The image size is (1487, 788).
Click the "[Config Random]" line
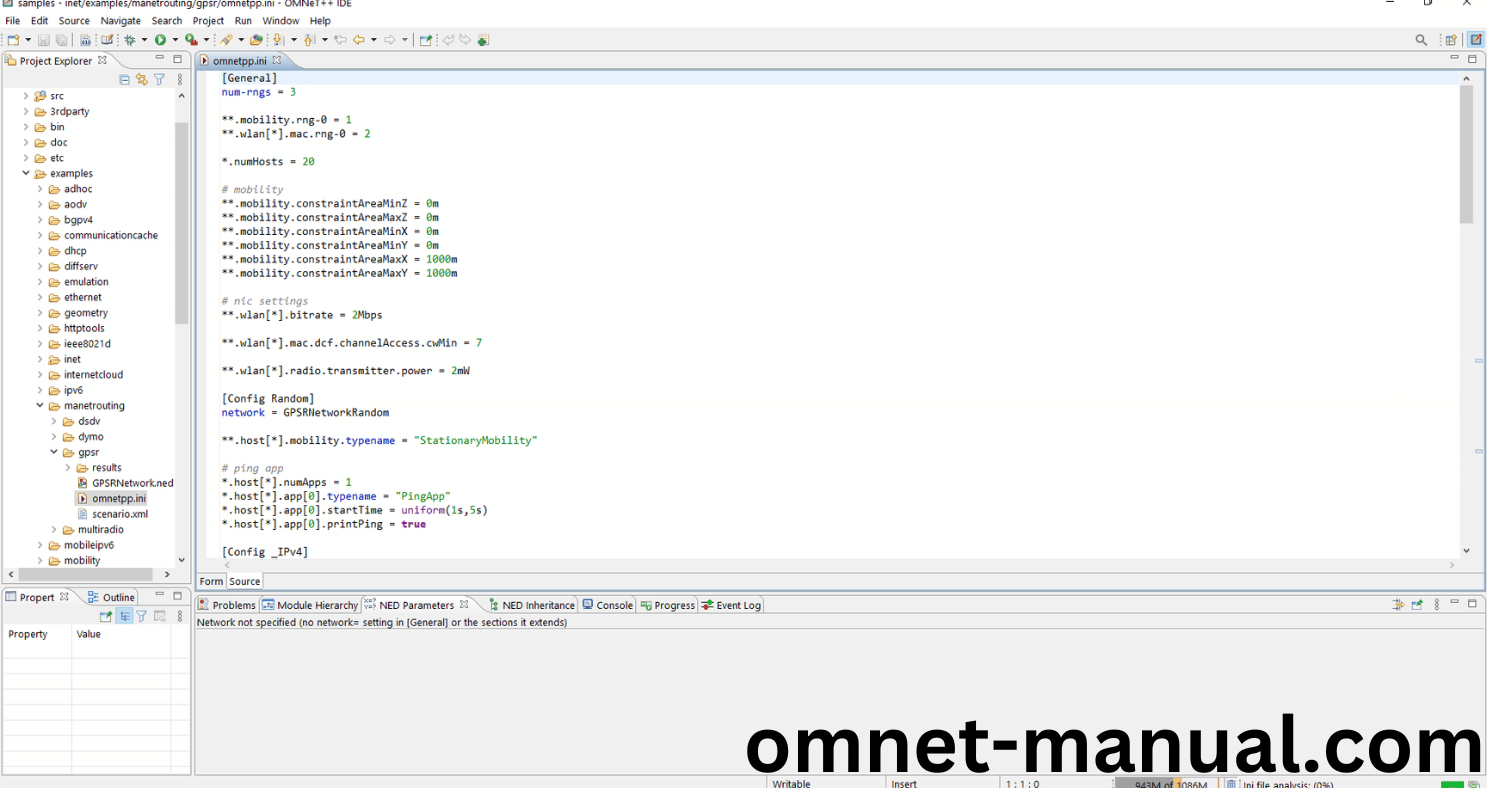(x=268, y=398)
